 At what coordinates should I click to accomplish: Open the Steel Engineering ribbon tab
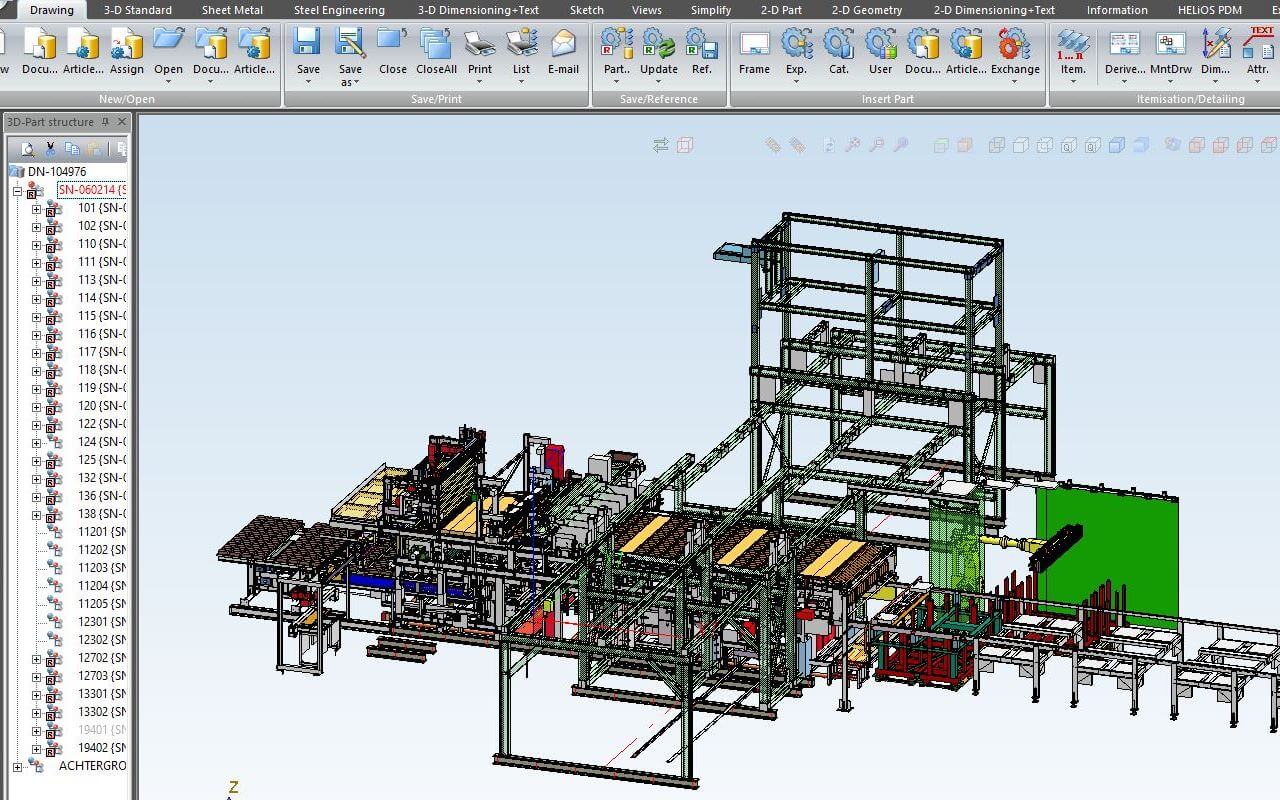(x=338, y=9)
